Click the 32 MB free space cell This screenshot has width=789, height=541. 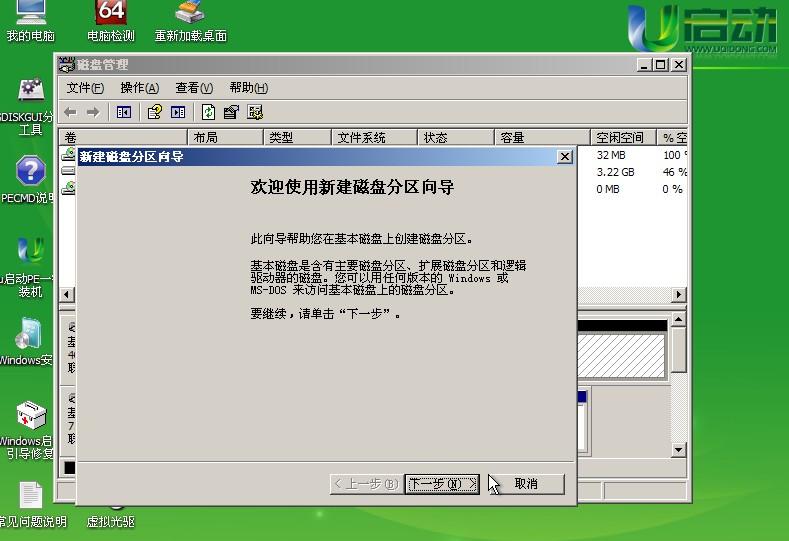point(611,155)
